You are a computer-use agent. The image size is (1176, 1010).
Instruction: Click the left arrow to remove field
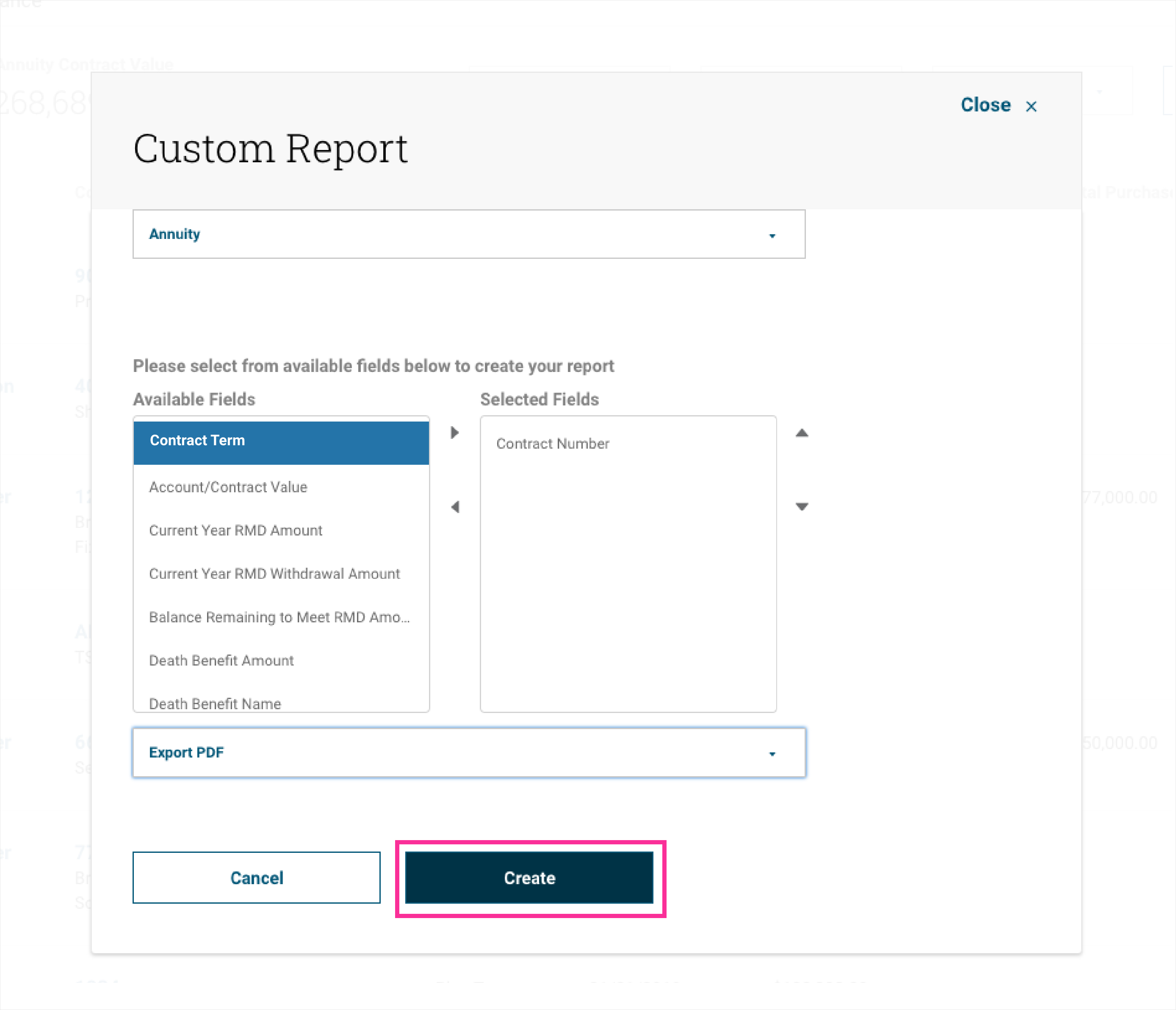coord(455,506)
